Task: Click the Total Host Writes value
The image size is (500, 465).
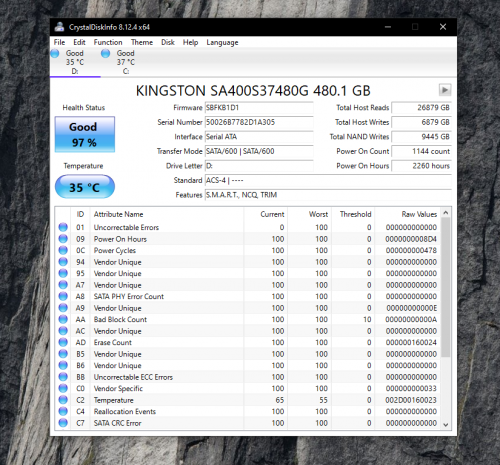Action: coord(421,122)
